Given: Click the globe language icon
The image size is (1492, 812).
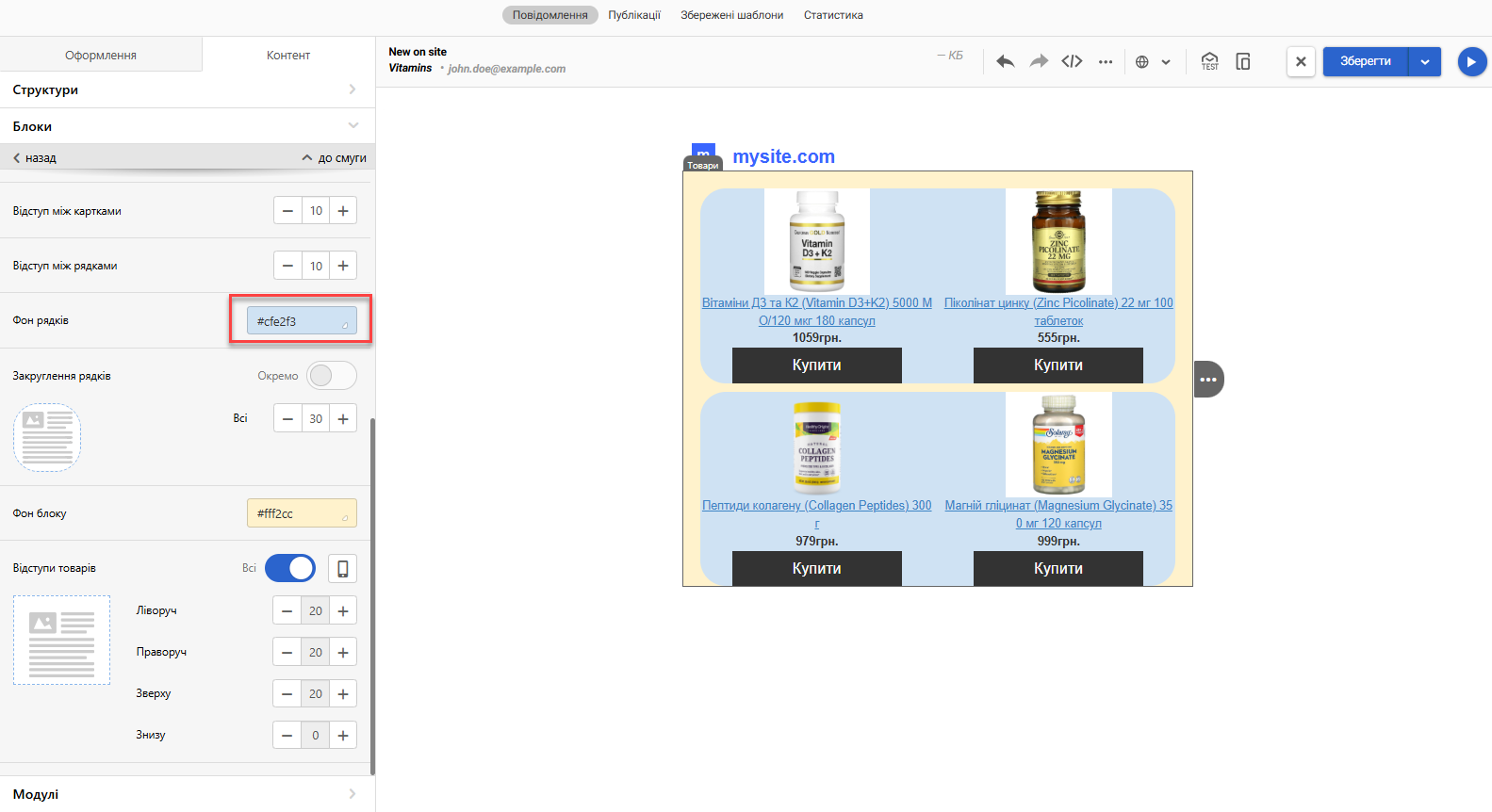Looking at the screenshot, I should 1142,62.
